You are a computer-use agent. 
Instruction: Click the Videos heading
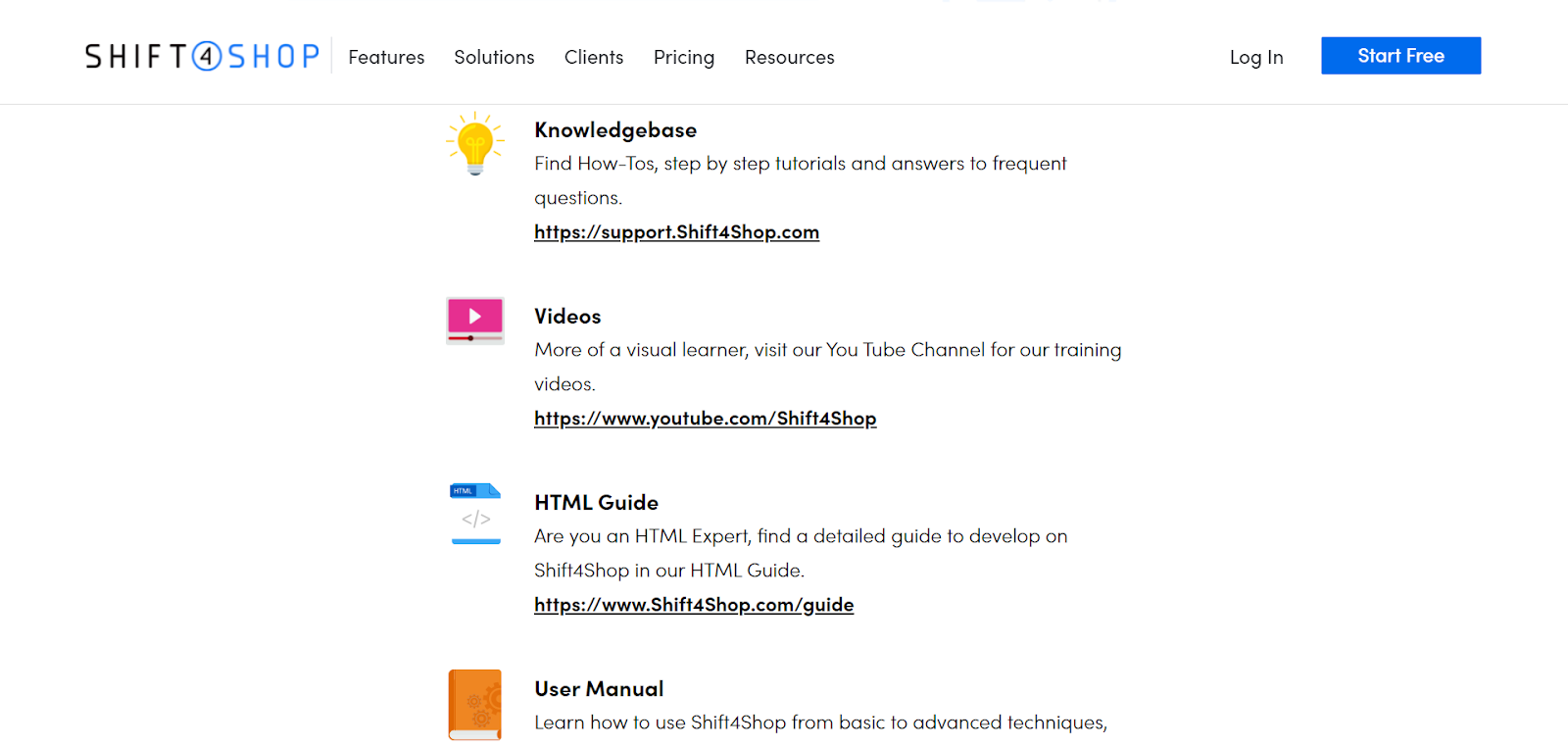(567, 317)
